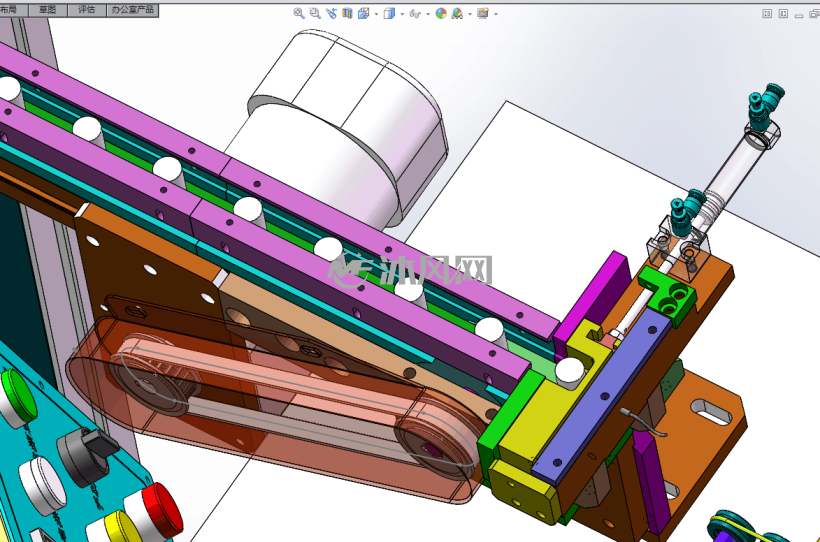Open the 办公室产品 tab
This screenshot has height=542, width=820.
tap(132, 10)
